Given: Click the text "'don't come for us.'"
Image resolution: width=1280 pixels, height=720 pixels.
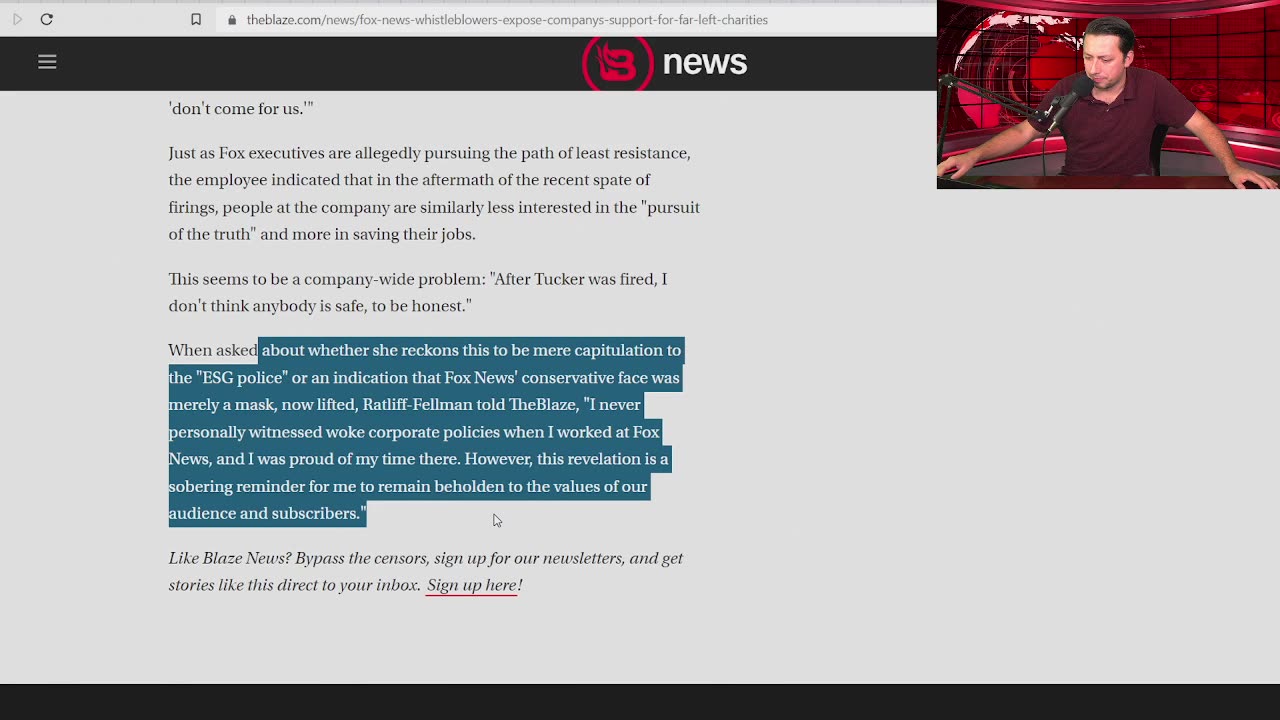Looking at the screenshot, I should 241,108.
